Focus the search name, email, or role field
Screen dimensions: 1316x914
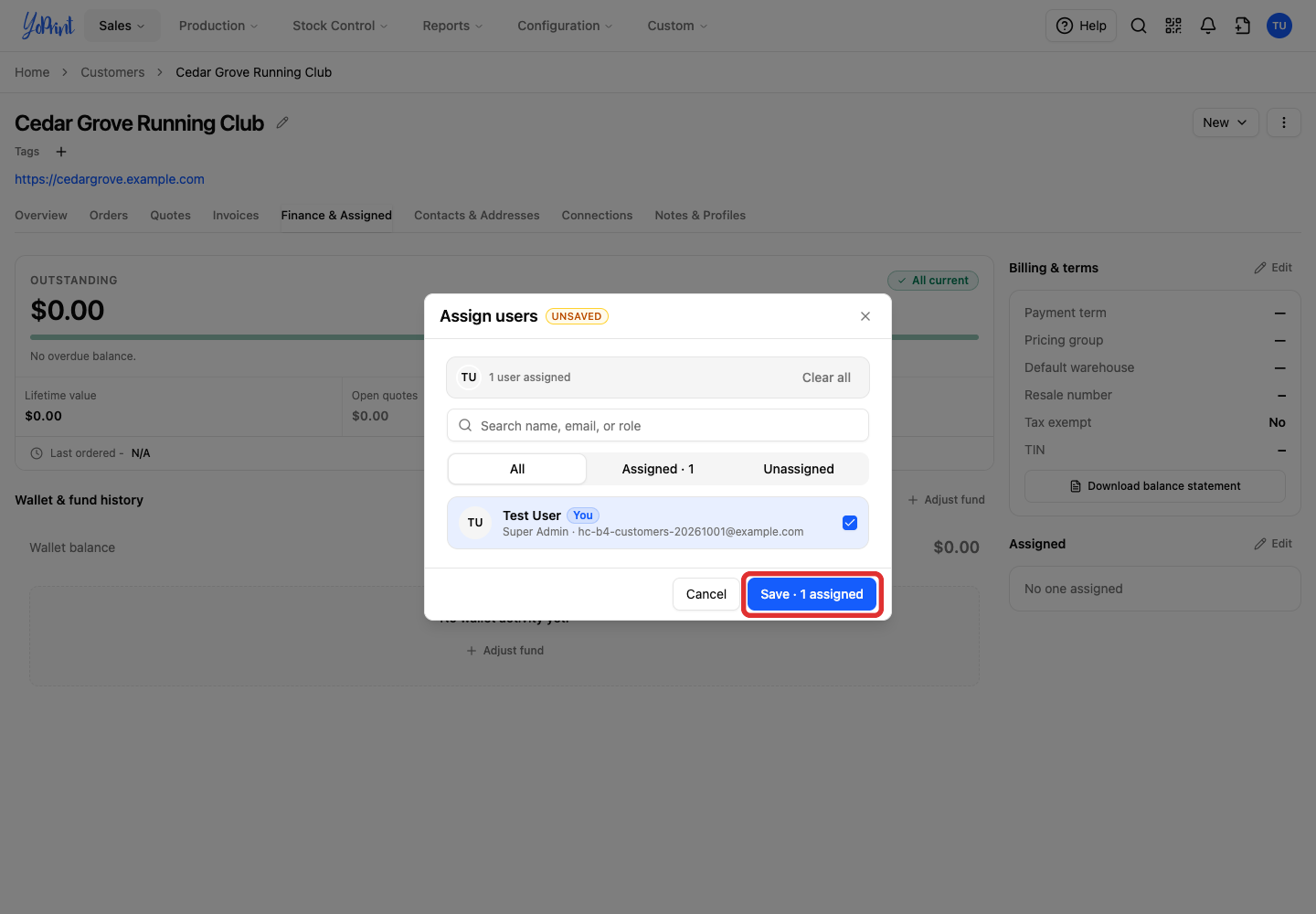(658, 425)
